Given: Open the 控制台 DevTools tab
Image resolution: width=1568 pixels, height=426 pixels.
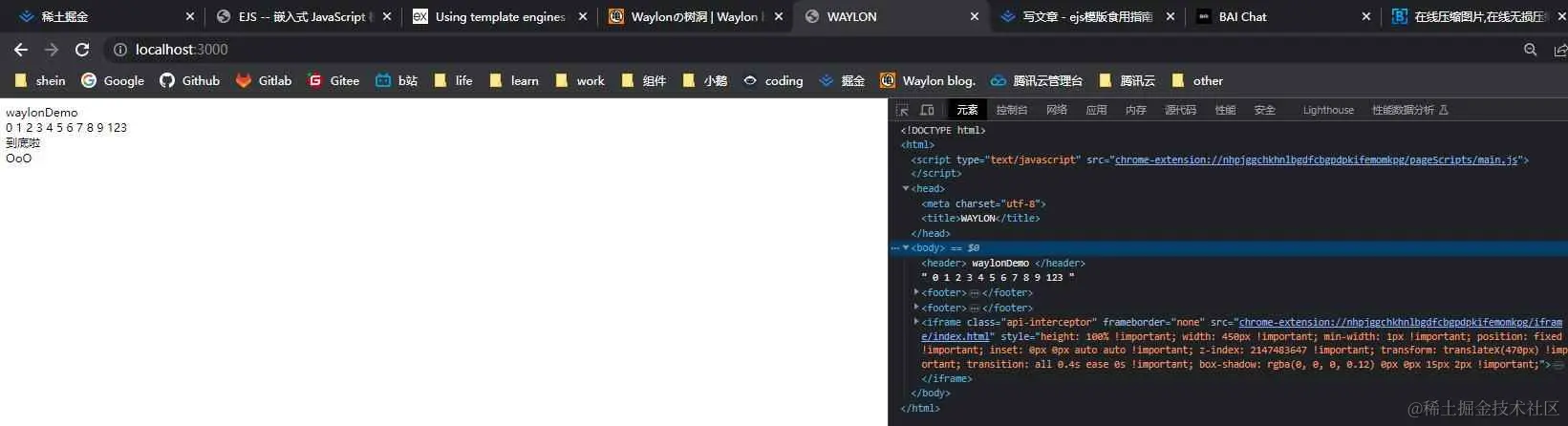Looking at the screenshot, I should tap(1011, 110).
